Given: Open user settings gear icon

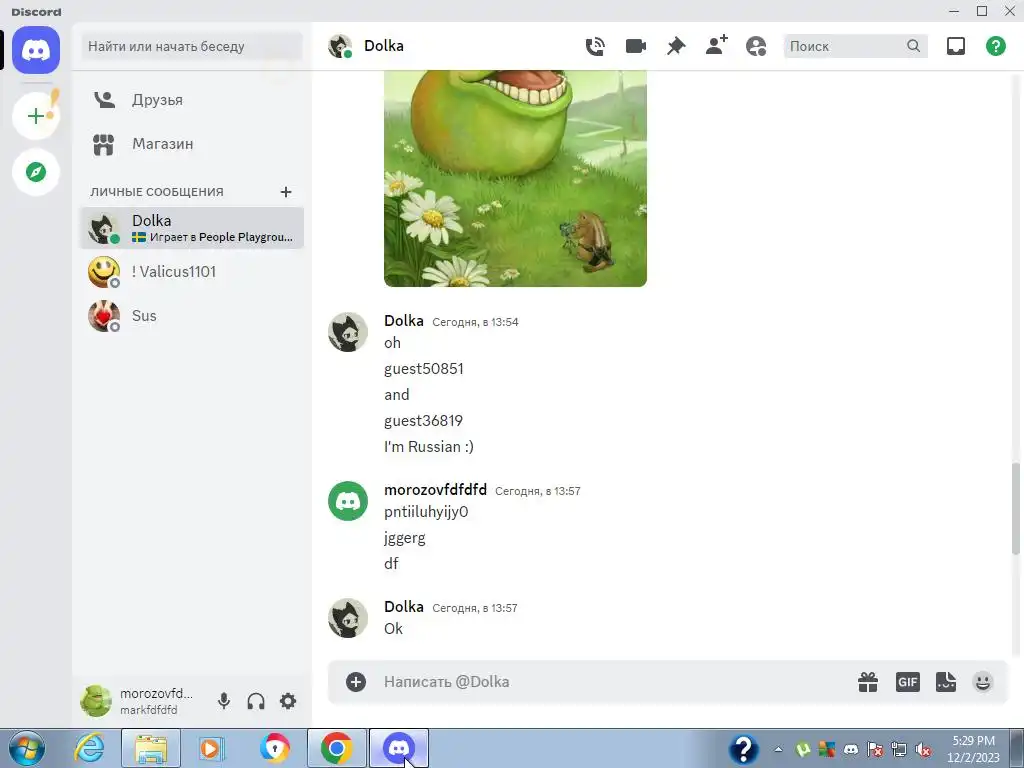Looking at the screenshot, I should 288,701.
